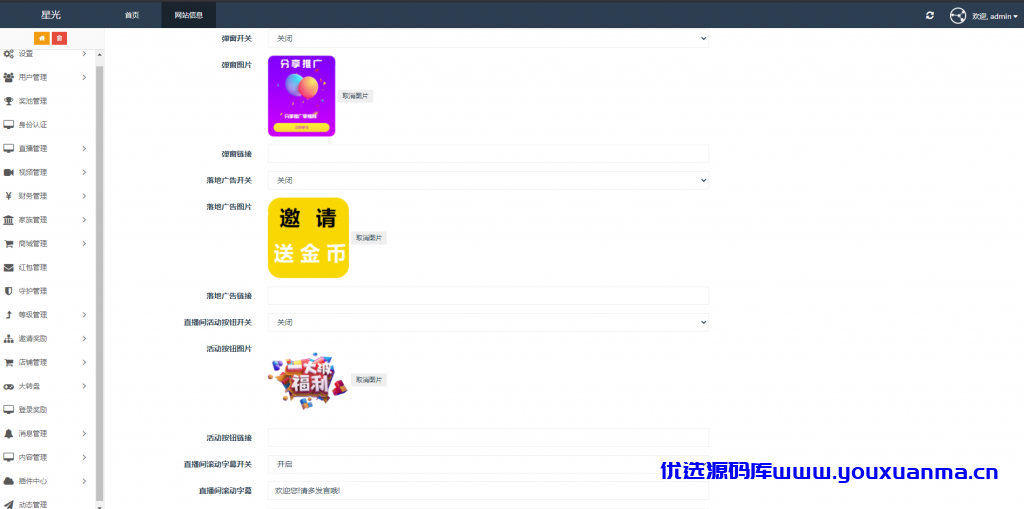The image size is (1024, 509).
Task: Focus the 落地广告链接 input field
Action: click(488, 295)
